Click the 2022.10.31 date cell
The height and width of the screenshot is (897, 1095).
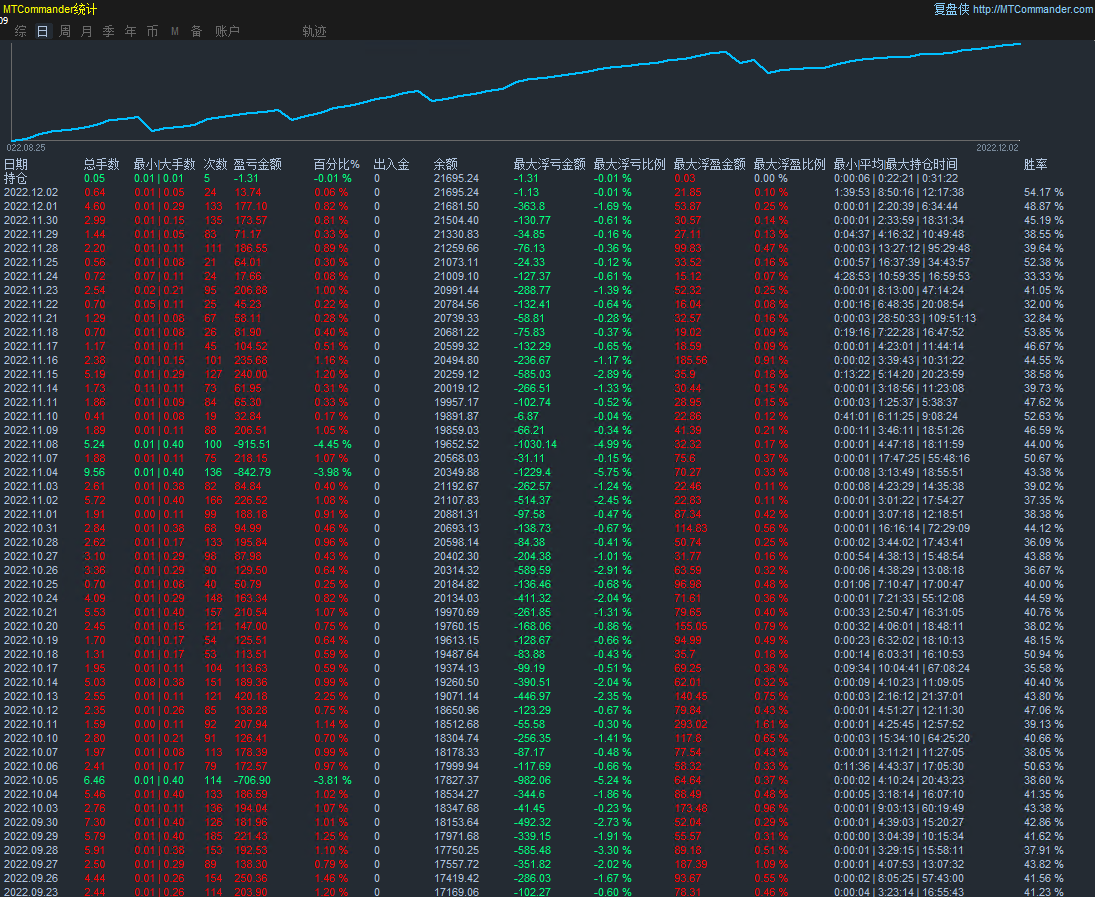(x=31, y=528)
